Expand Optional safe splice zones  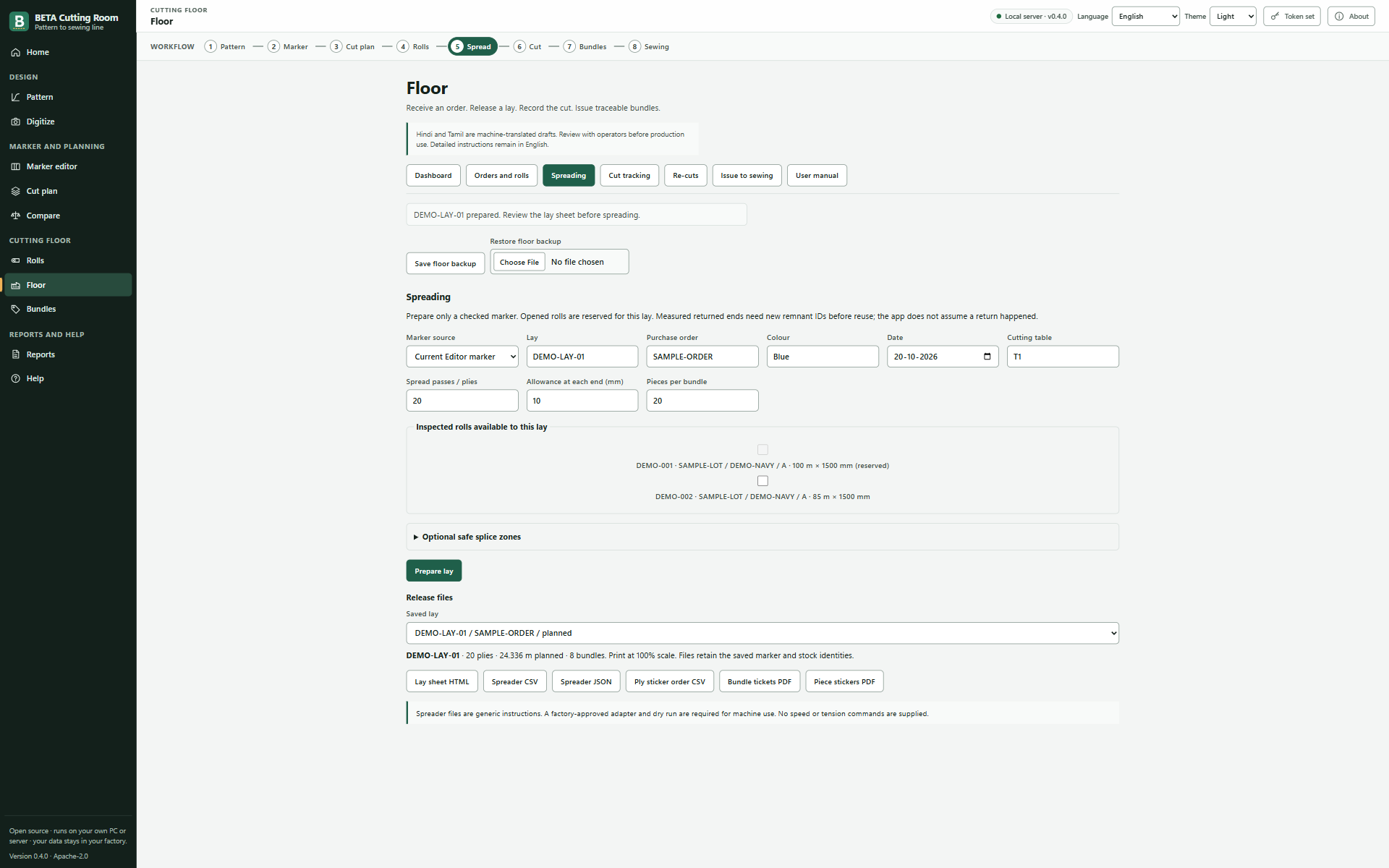click(x=467, y=537)
